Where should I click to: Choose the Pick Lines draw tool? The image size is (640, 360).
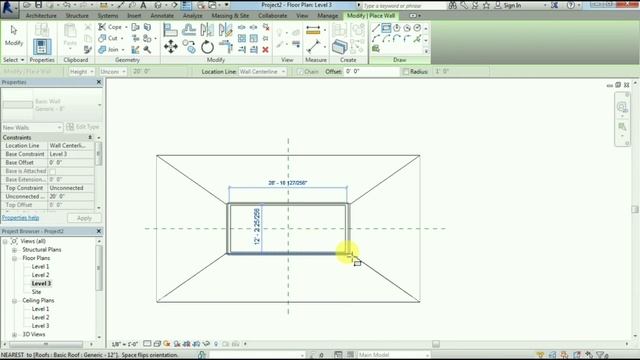point(417,39)
